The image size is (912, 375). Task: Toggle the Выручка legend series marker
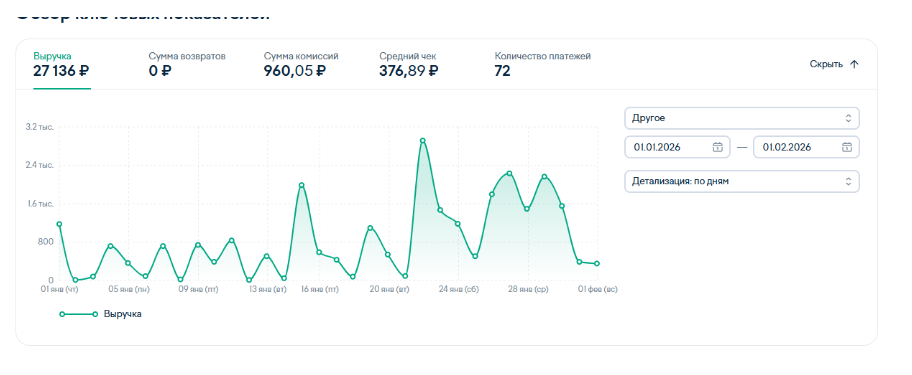(79, 314)
